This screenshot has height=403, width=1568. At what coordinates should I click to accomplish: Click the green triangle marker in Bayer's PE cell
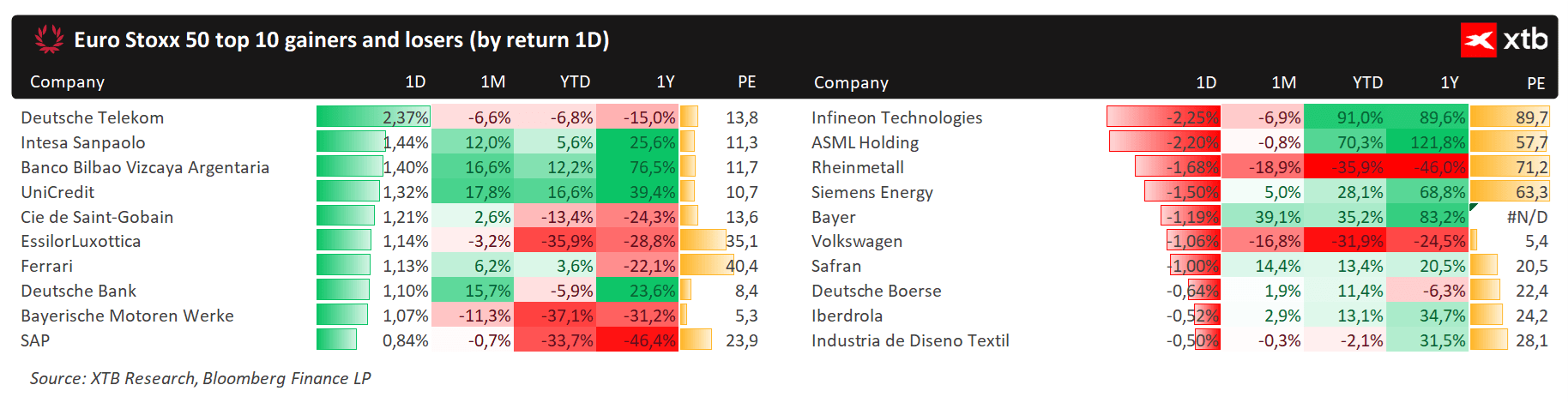[x=1474, y=207]
